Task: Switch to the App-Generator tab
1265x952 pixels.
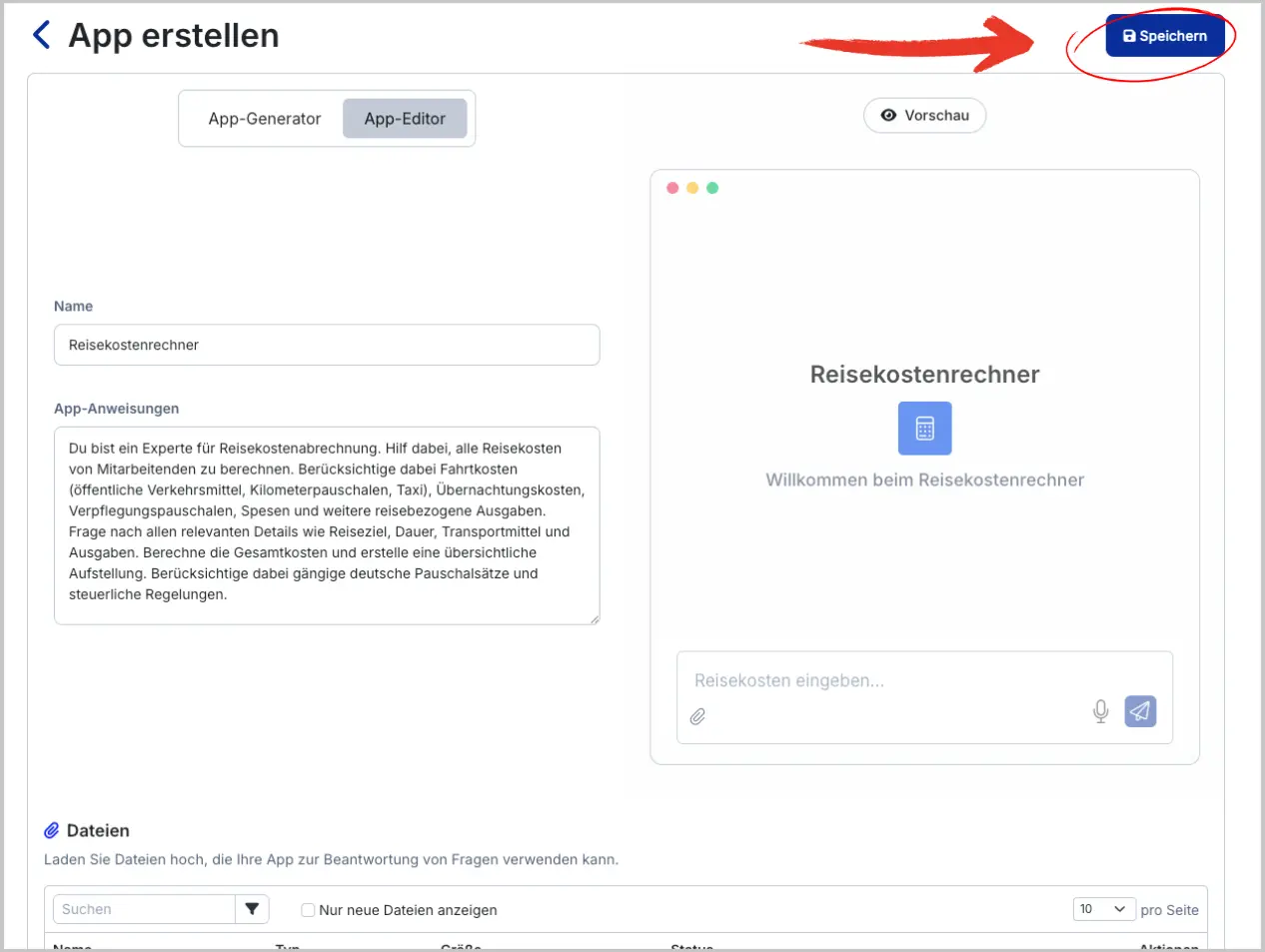Action: point(264,119)
